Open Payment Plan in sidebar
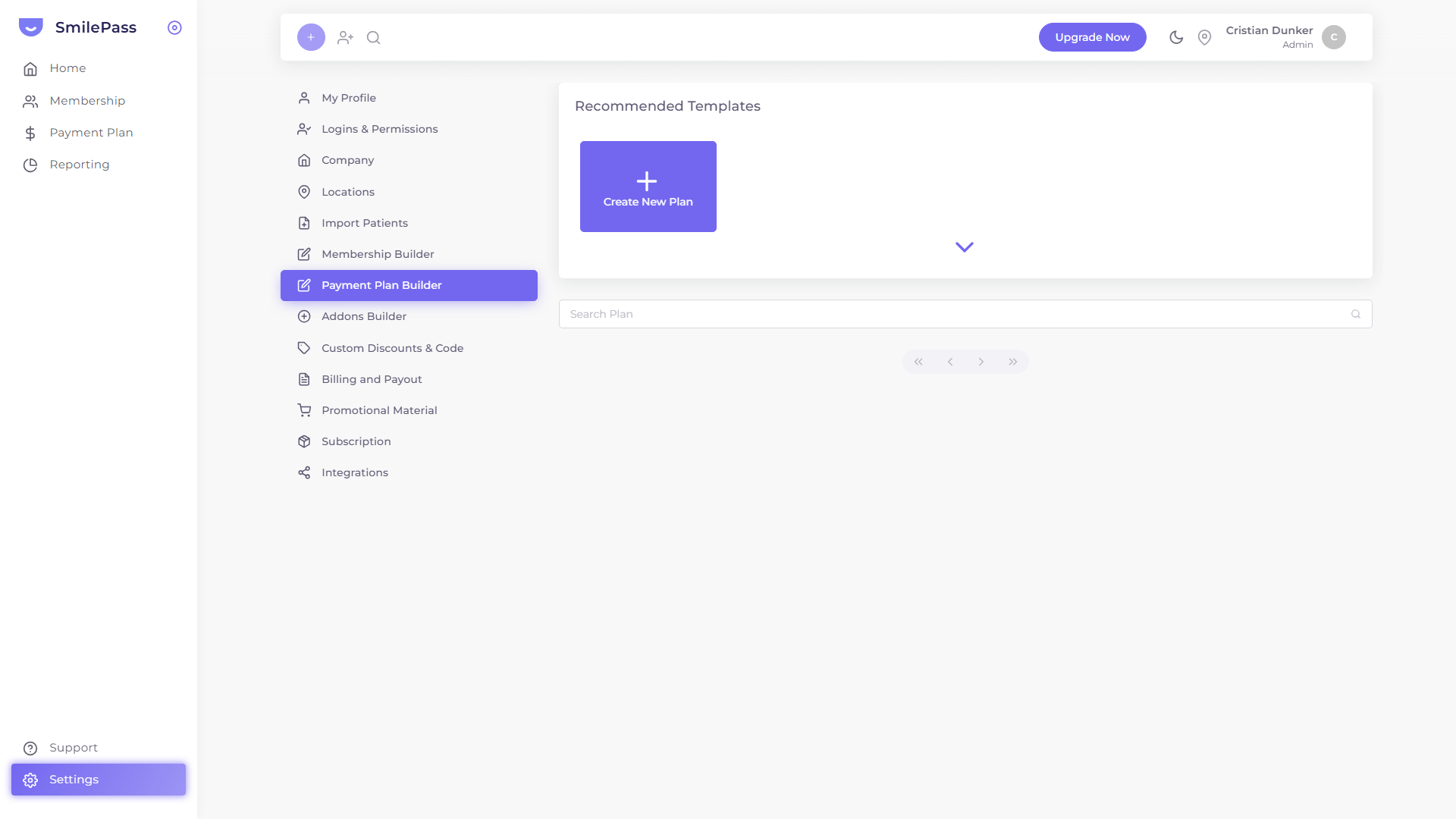This screenshot has height=819, width=1456. tap(99, 133)
